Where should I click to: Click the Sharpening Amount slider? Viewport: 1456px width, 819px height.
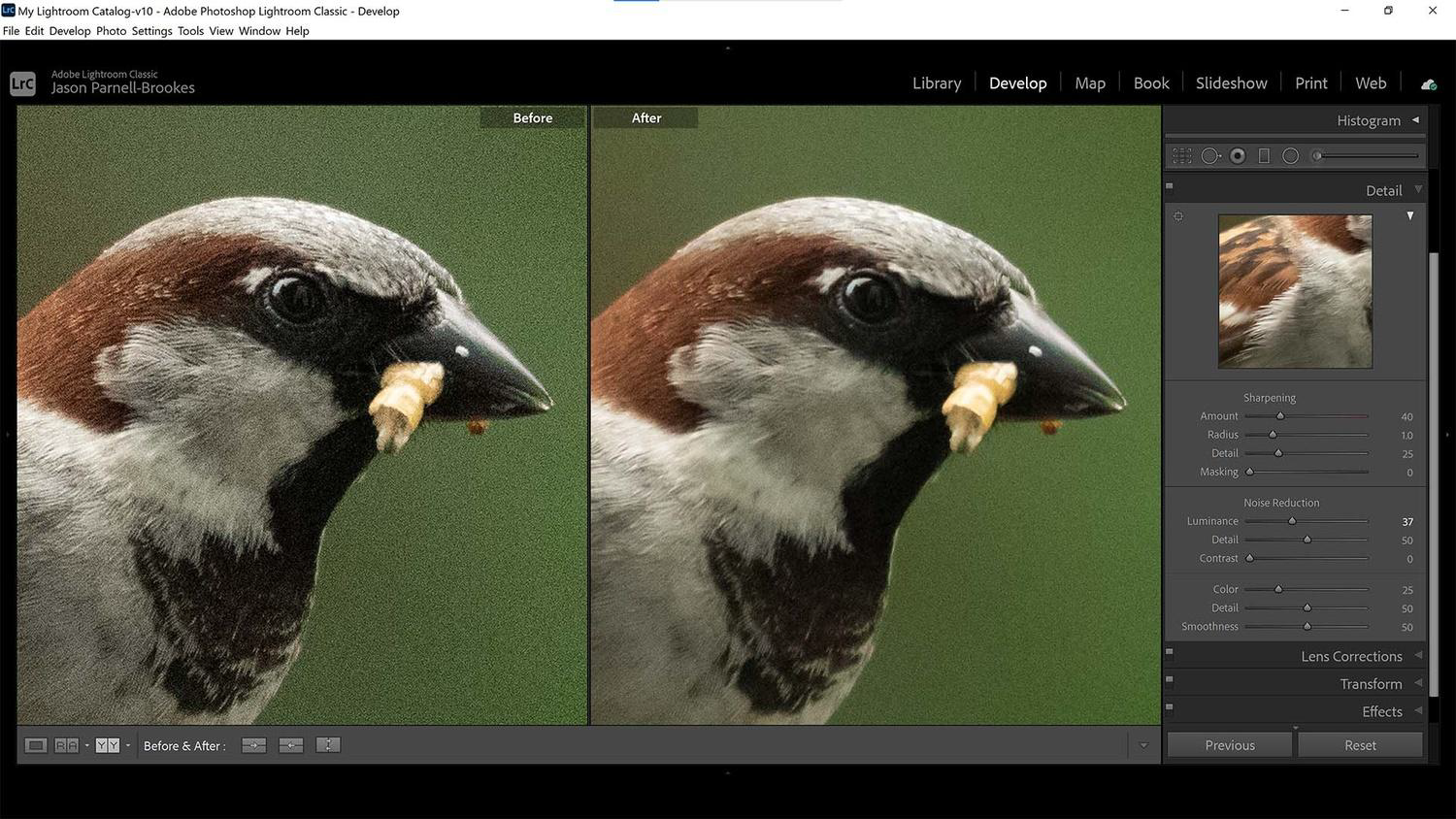pyautogui.click(x=1307, y=416)
